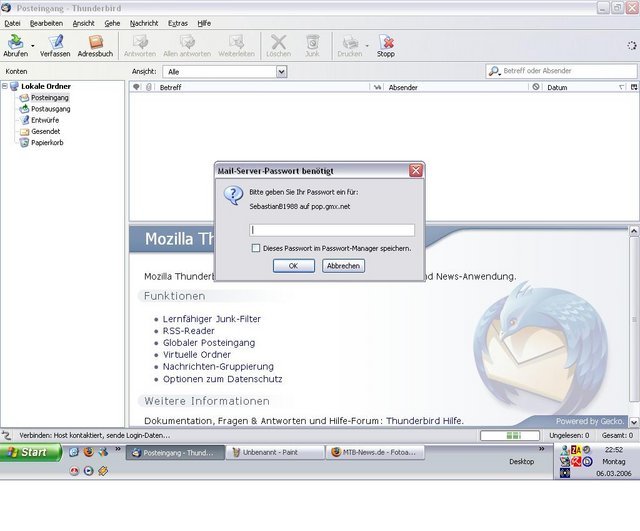Image resolution: width=640 pixels, height=531 pixels.
Task: Select the Papierkorb folder
Action: click(47, 142)
